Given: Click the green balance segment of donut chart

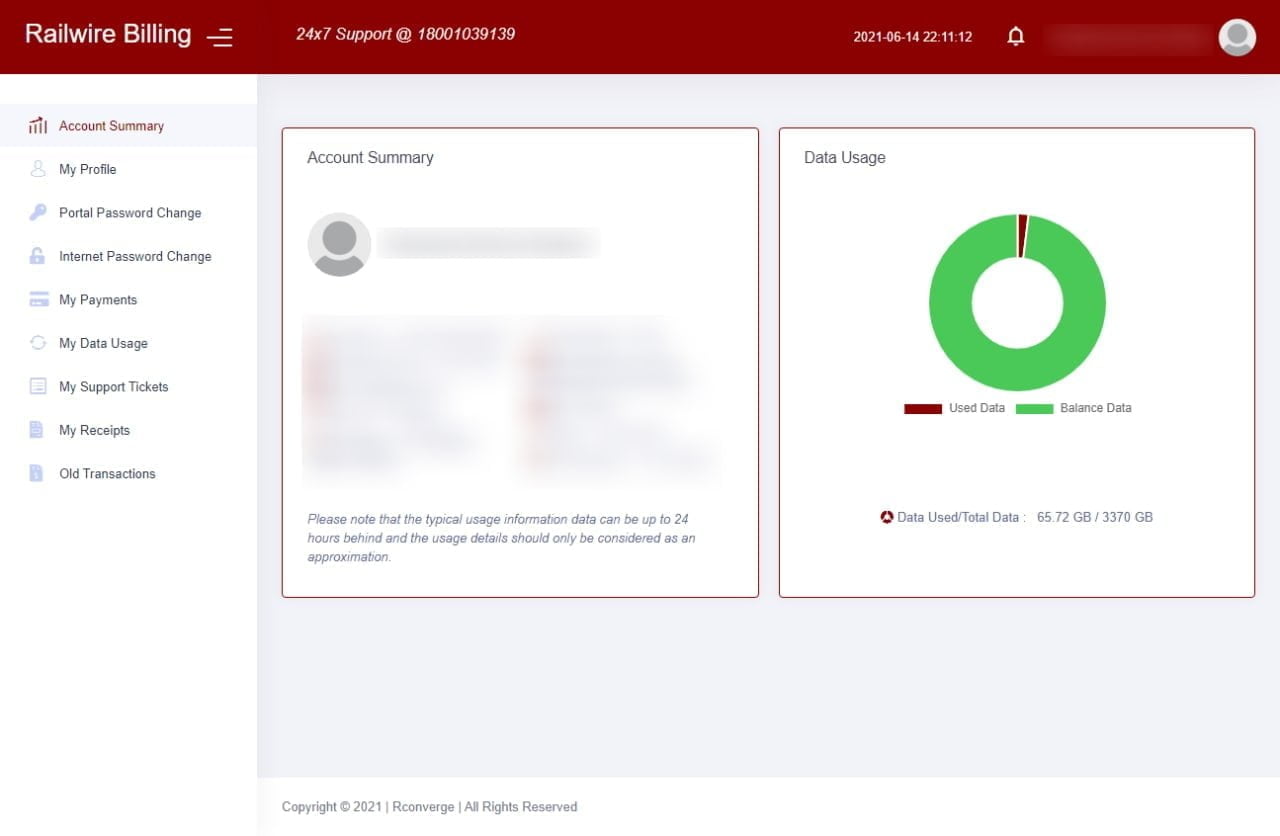Looking at the screenshot, I should 1017,369.
